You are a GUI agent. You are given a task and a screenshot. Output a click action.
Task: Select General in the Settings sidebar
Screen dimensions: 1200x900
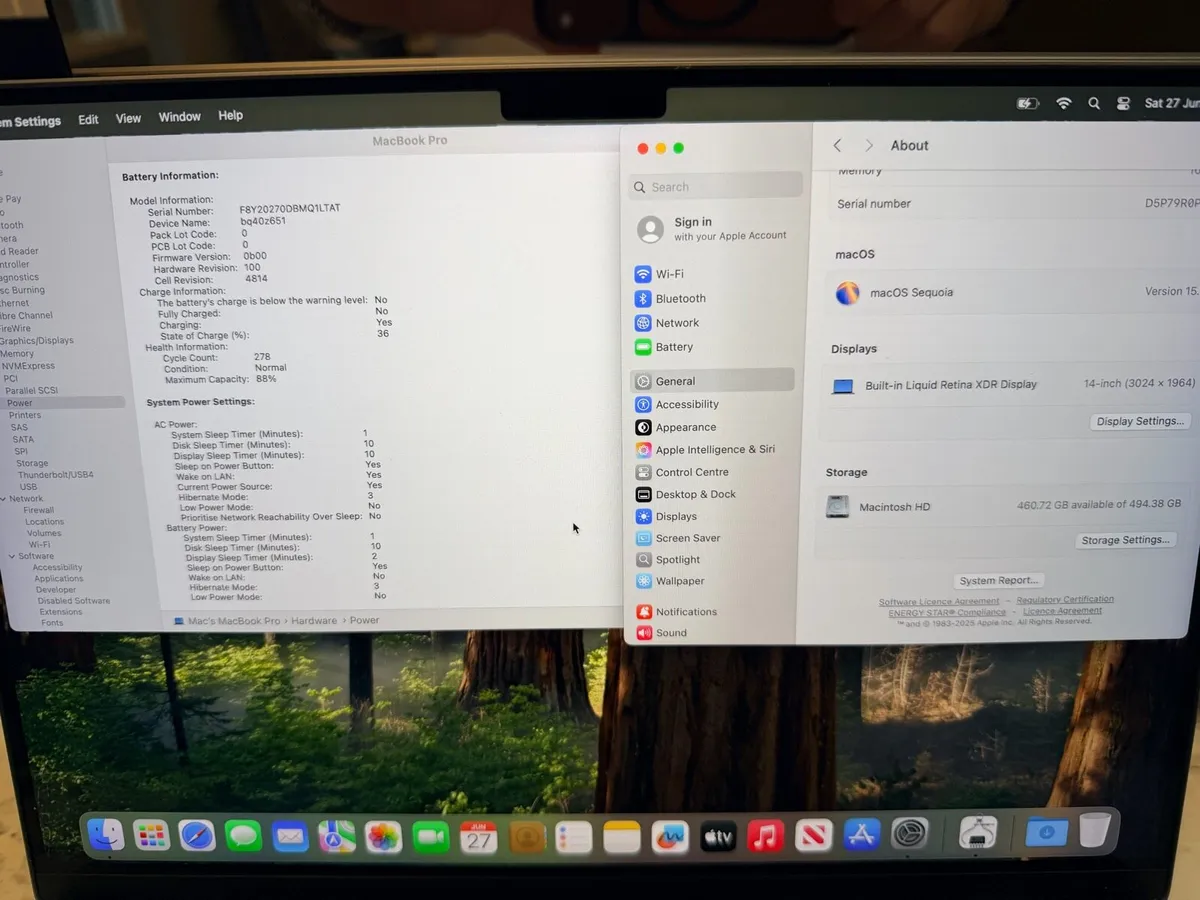712,381
